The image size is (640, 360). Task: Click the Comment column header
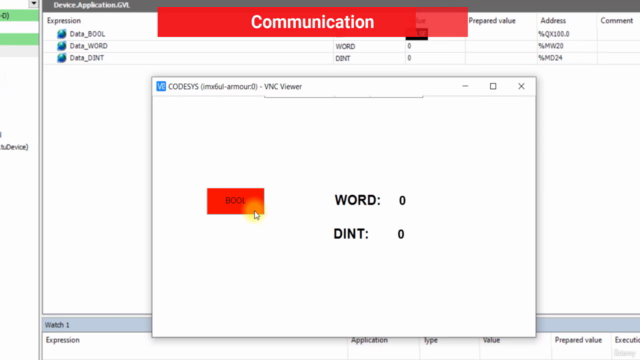coord(616,20)
